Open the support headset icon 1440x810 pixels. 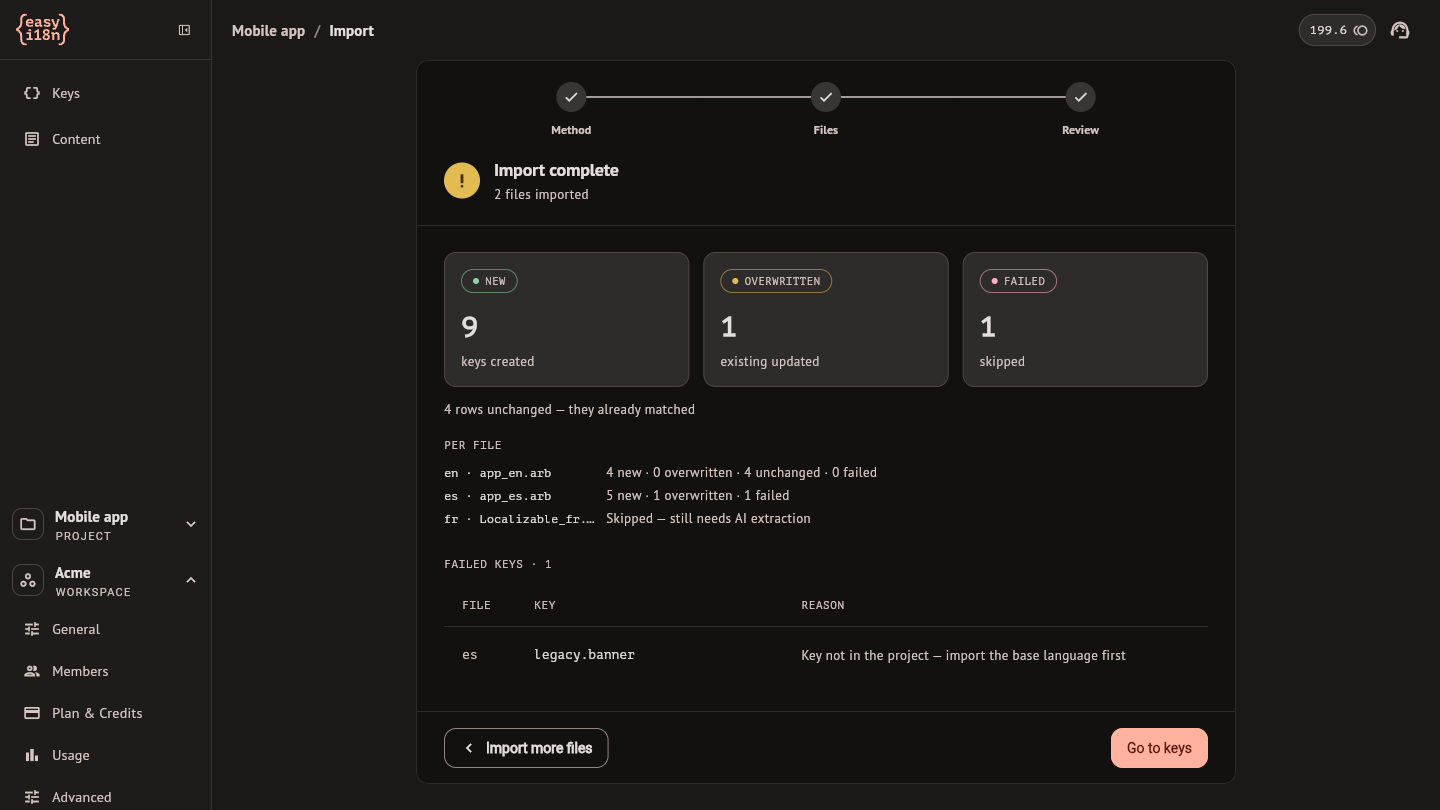tap(1400, 30)
